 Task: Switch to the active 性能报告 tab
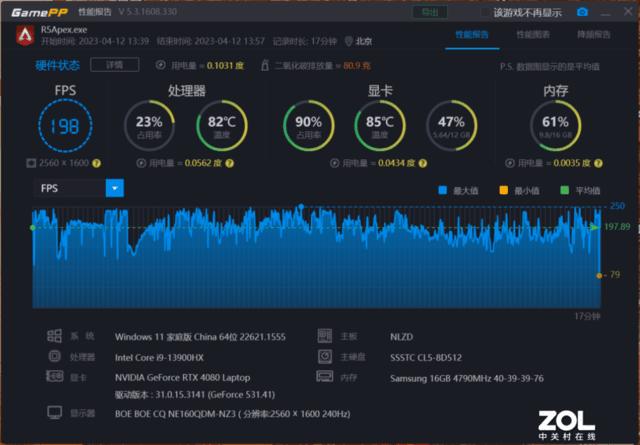coord(472,35)
